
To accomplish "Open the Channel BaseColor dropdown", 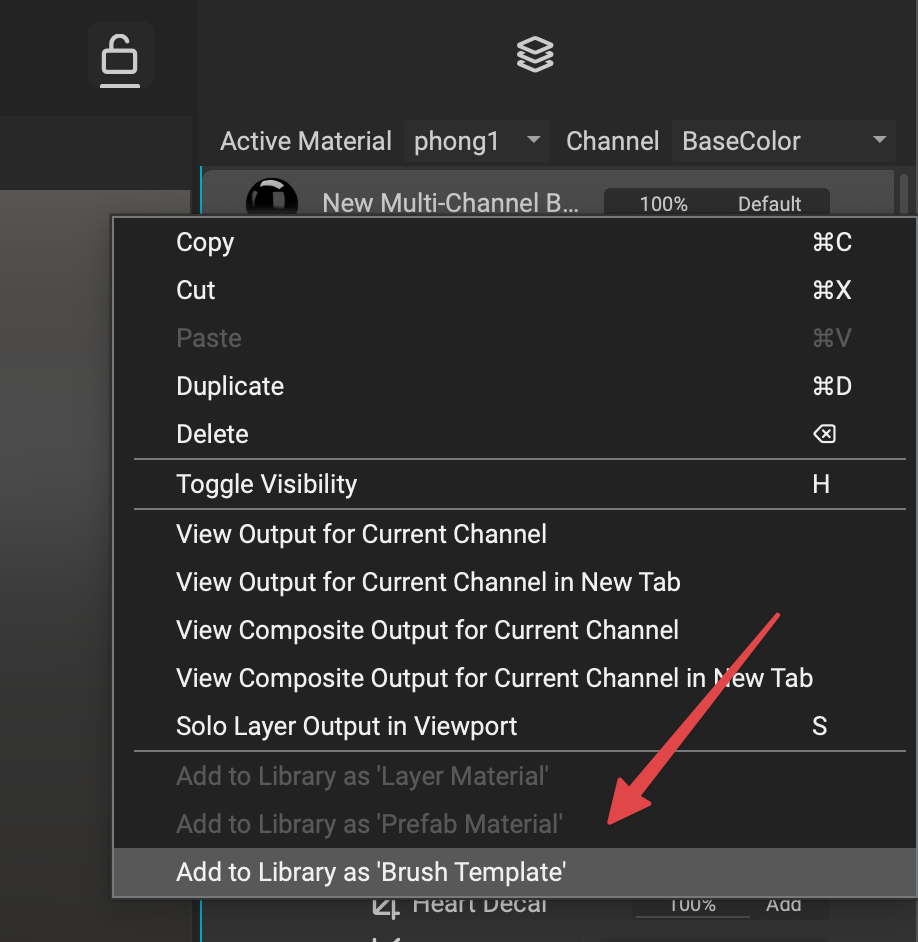I will tap(783, 141).
